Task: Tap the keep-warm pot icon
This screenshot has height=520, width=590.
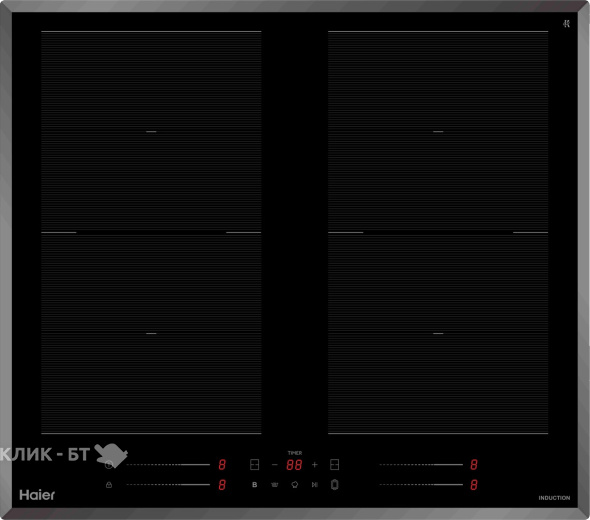Action: pos(275,485)
